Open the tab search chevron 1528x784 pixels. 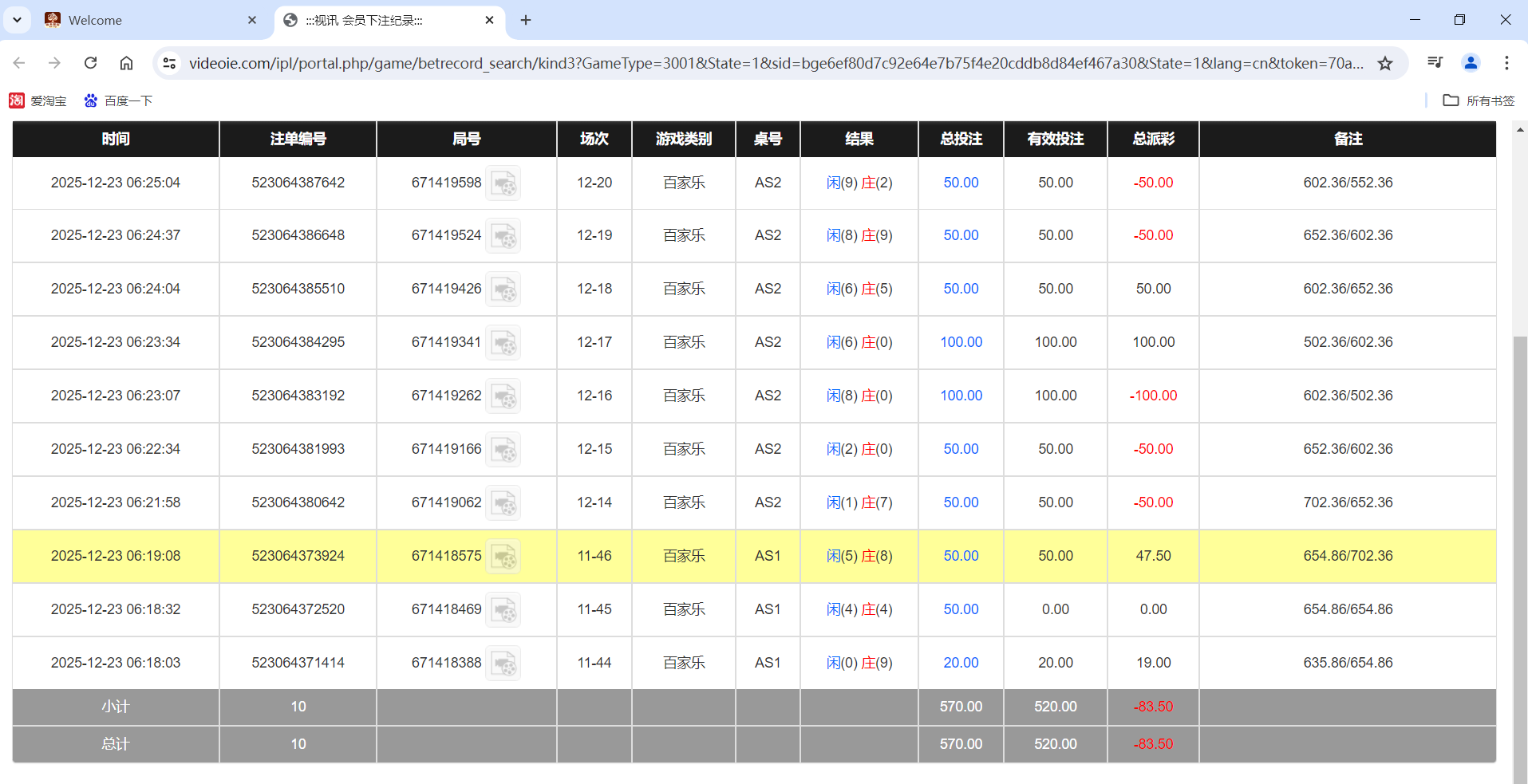pyautogui.click(x=17, y=20)
